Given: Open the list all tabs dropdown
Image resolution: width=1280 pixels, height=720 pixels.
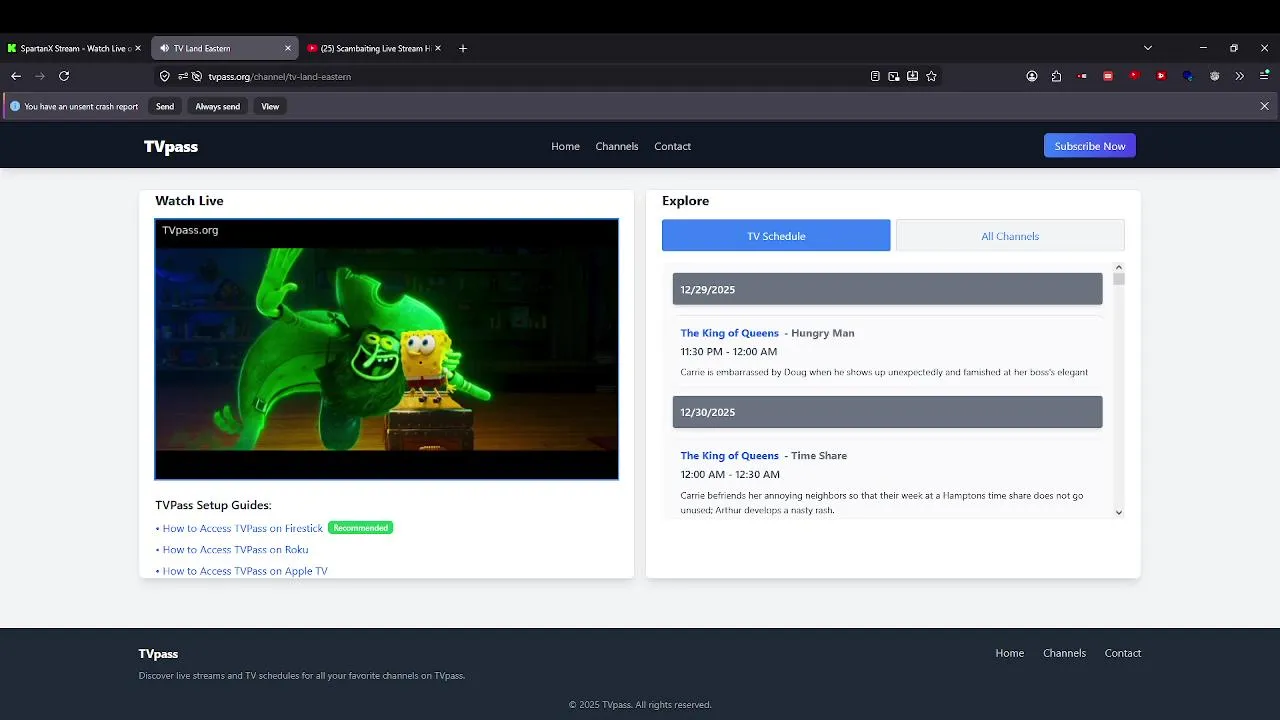Looking at the screenshot, I should 1148,48.
